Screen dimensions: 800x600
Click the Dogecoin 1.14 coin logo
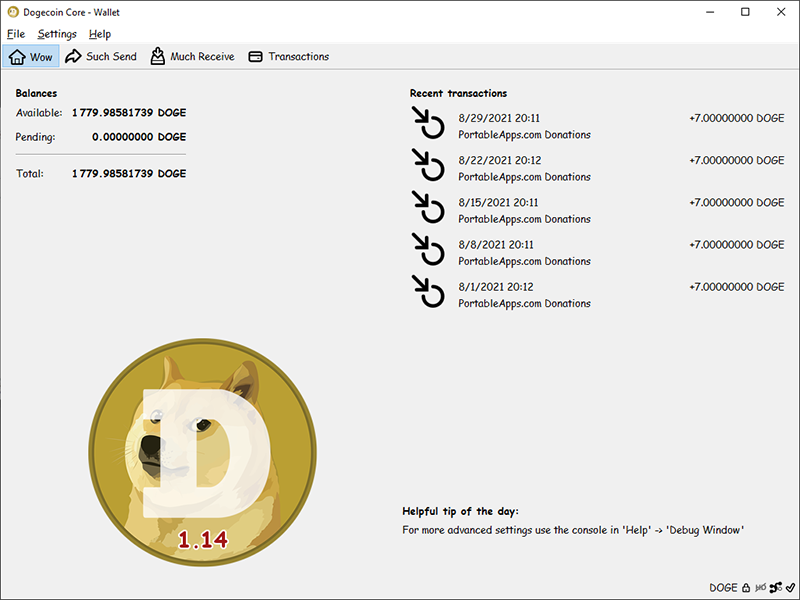click(x=202, y=452)
